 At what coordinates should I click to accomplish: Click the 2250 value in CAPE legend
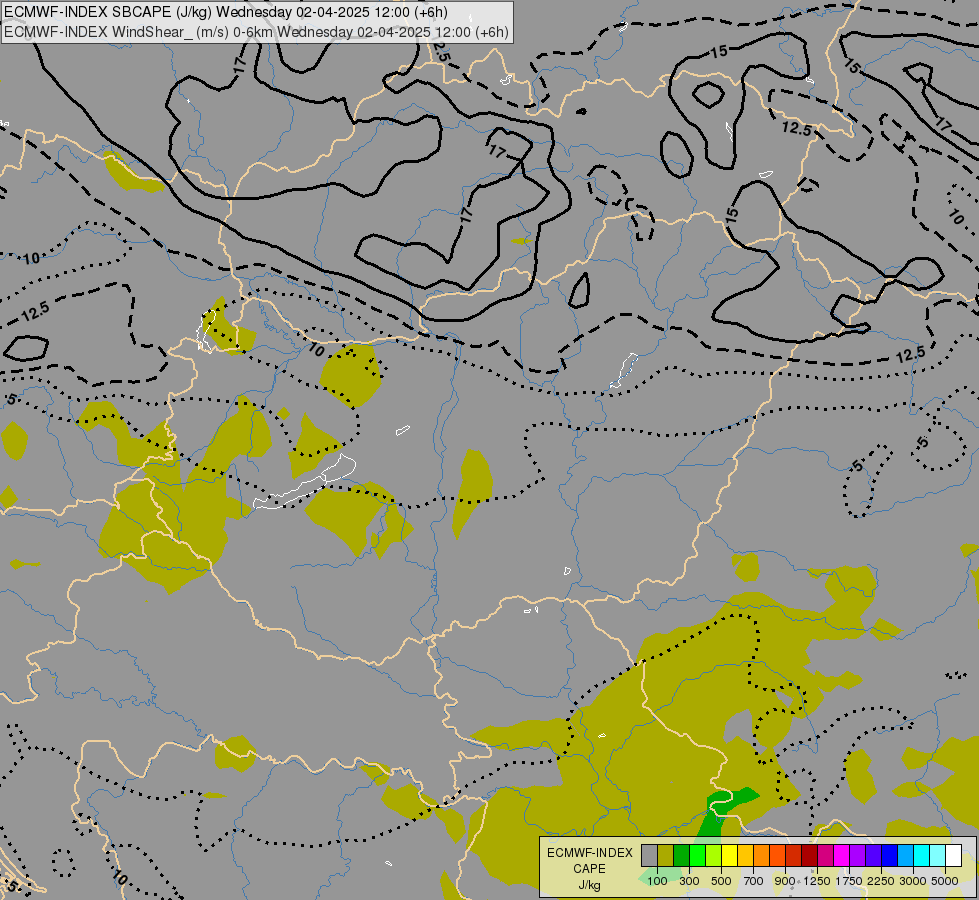tap(881, 881)
